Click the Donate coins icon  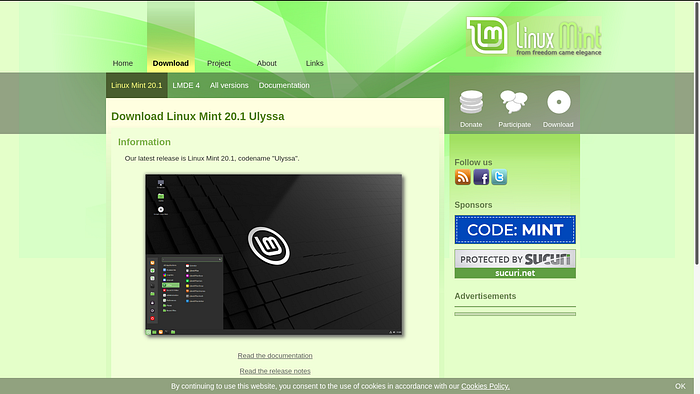tap(471, 102)
